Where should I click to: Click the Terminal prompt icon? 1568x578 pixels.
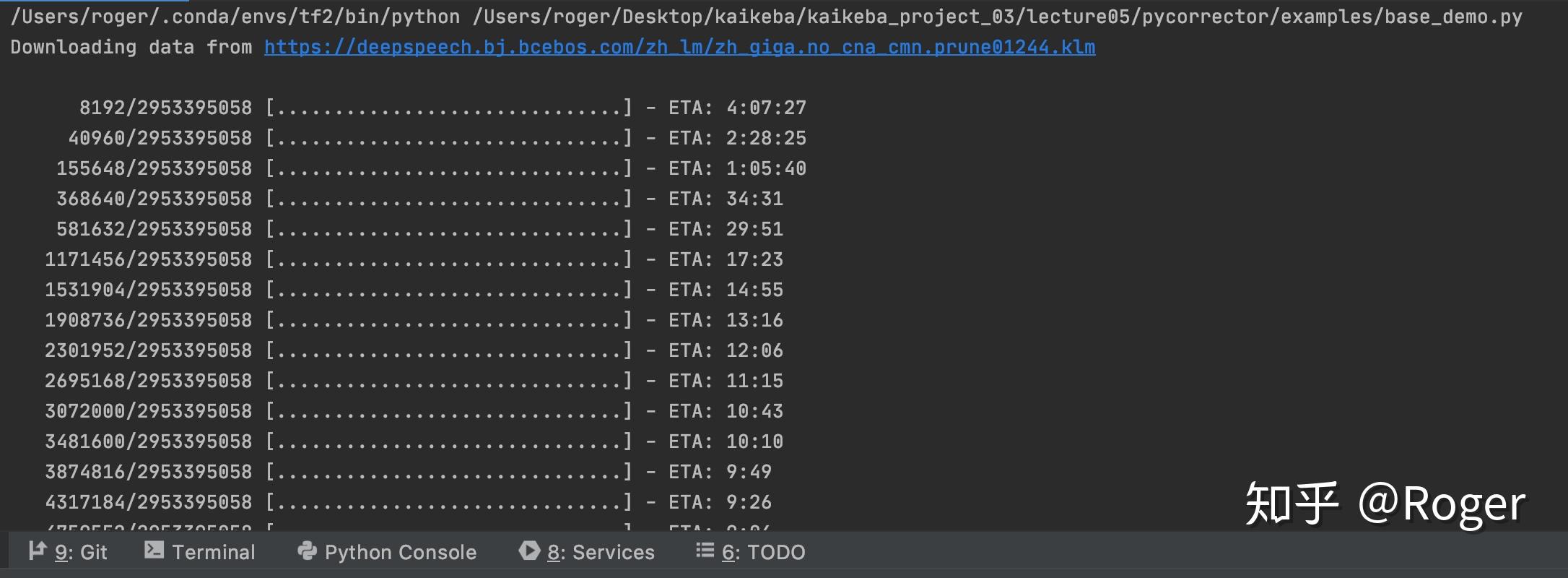click(154, 551)
